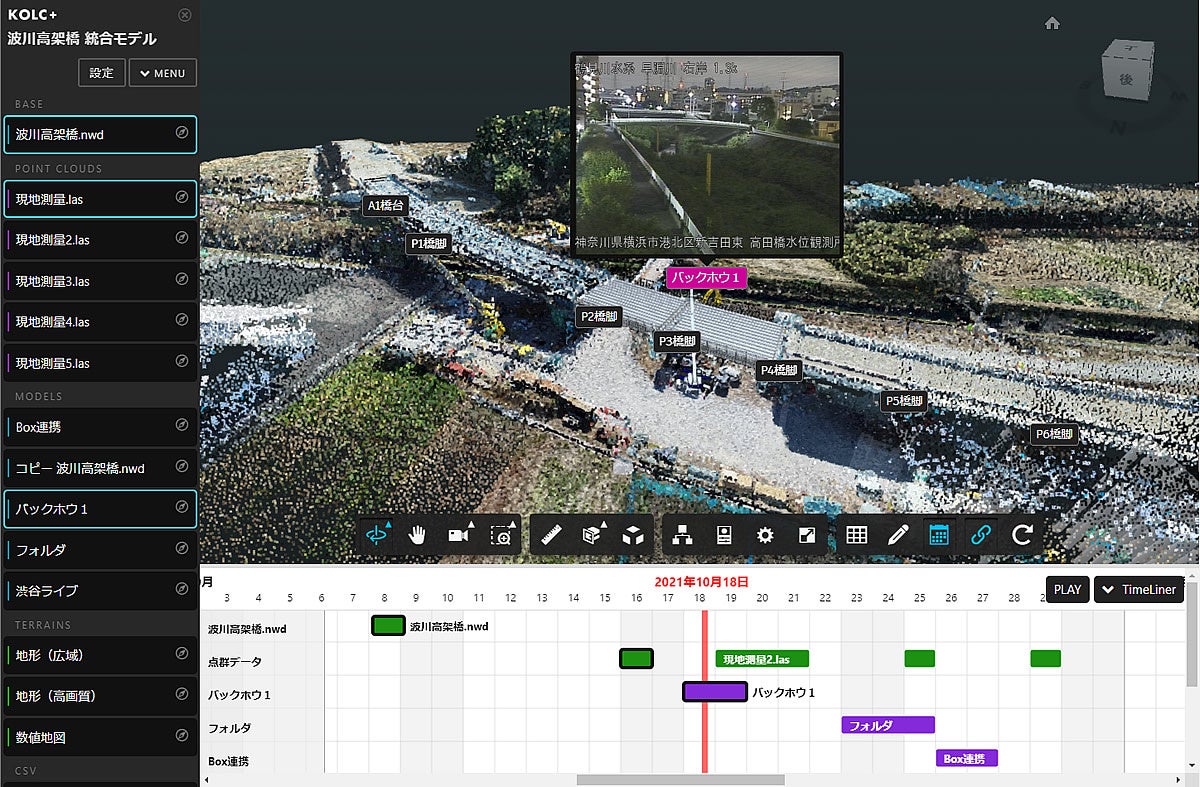Open compass icon for 数値地図
The width and height of the screenshot is (1200, 787).
[182, 736]
